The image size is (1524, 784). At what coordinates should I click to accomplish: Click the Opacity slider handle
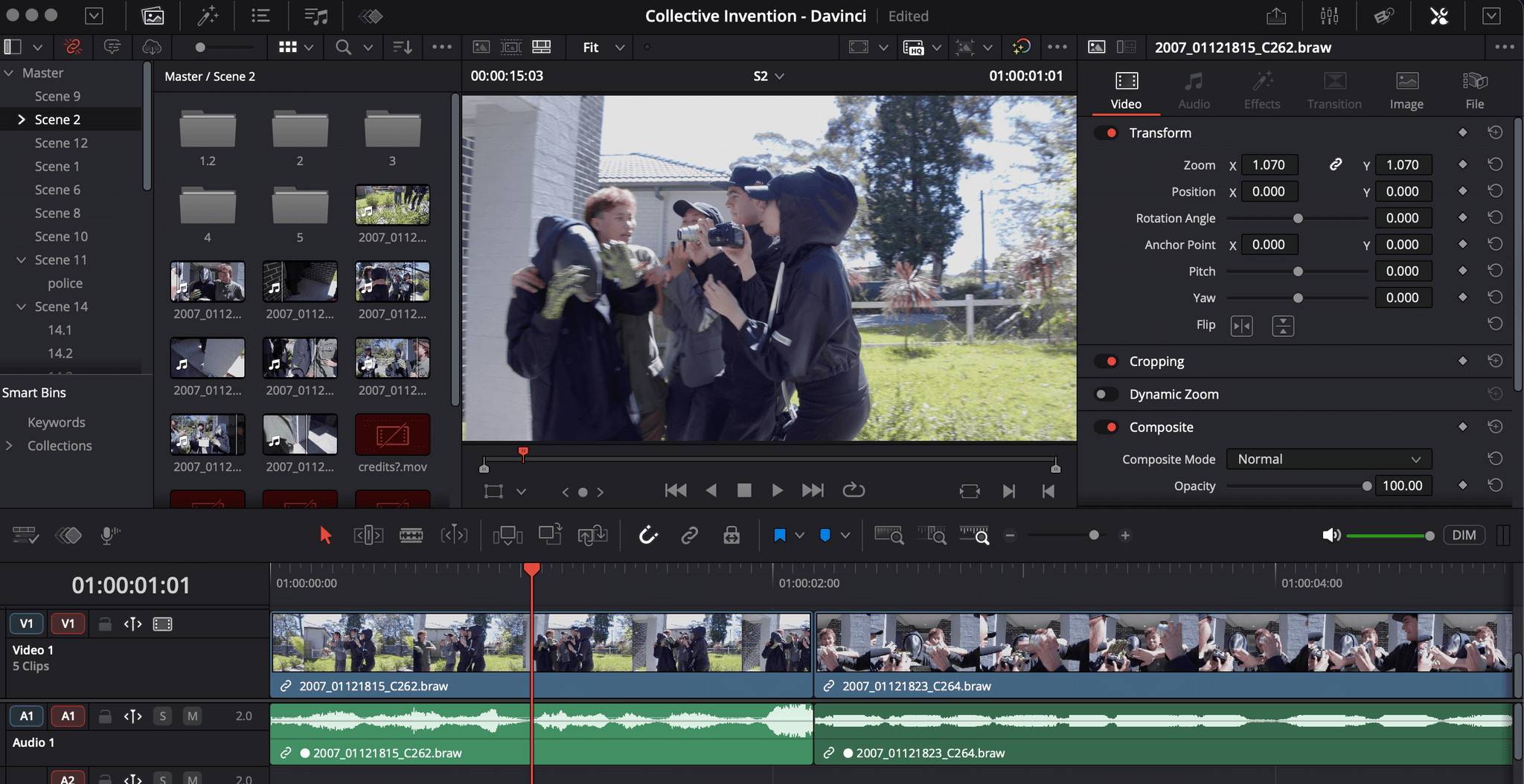(1366, 486)
